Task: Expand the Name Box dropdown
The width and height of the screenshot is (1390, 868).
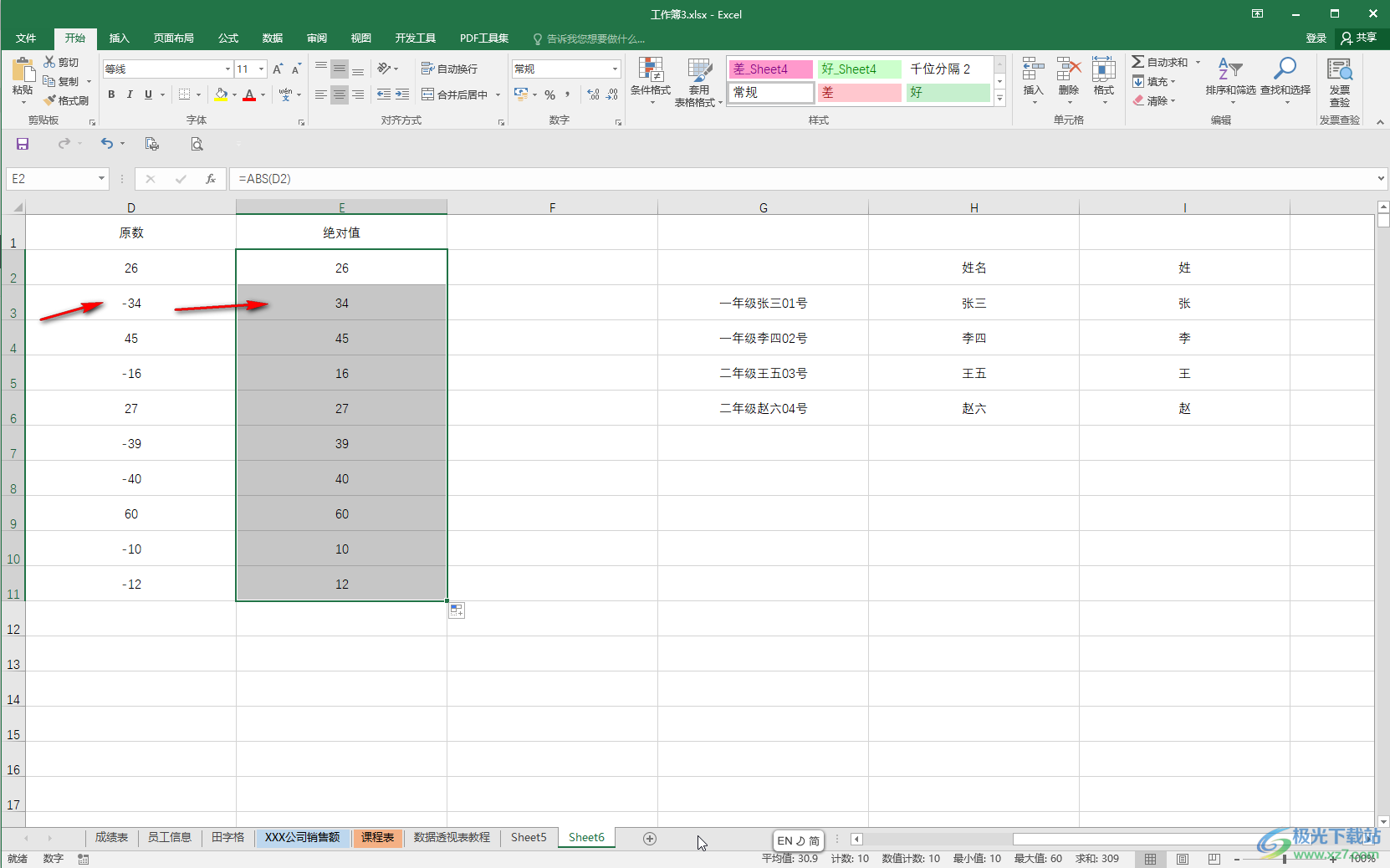Action: coord(101,179)
